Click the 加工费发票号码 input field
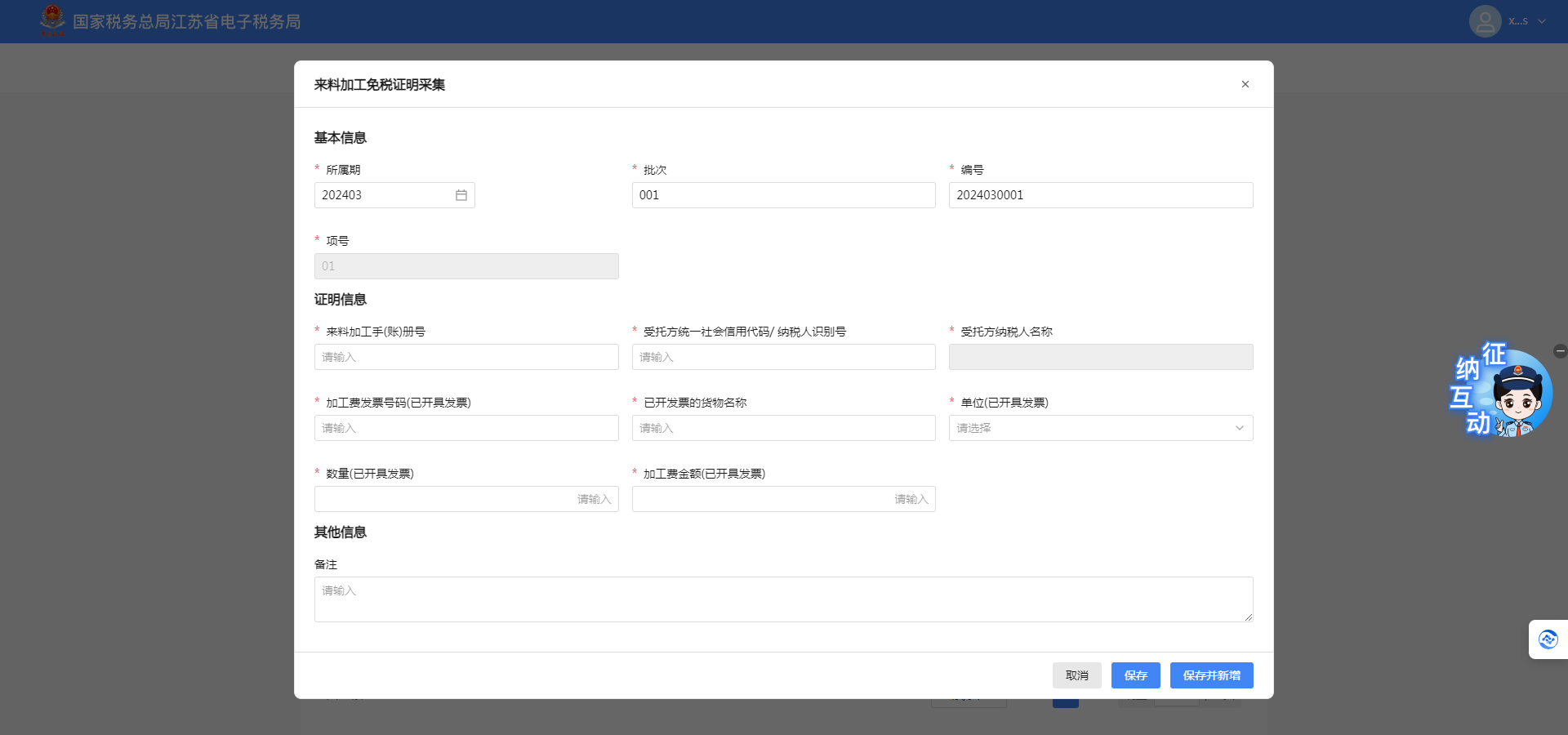The width and height of the screenshot is (1568, 735). point(466,428)
